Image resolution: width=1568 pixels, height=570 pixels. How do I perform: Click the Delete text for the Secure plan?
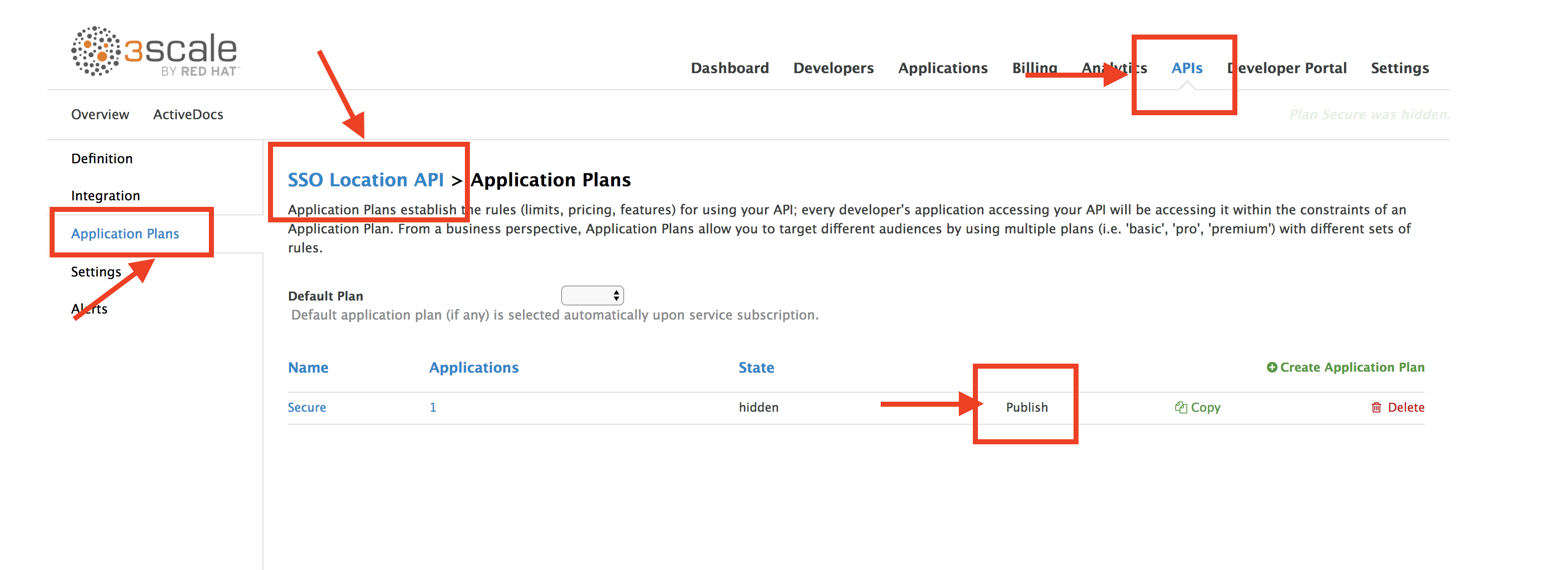[x=1406, y=408]
